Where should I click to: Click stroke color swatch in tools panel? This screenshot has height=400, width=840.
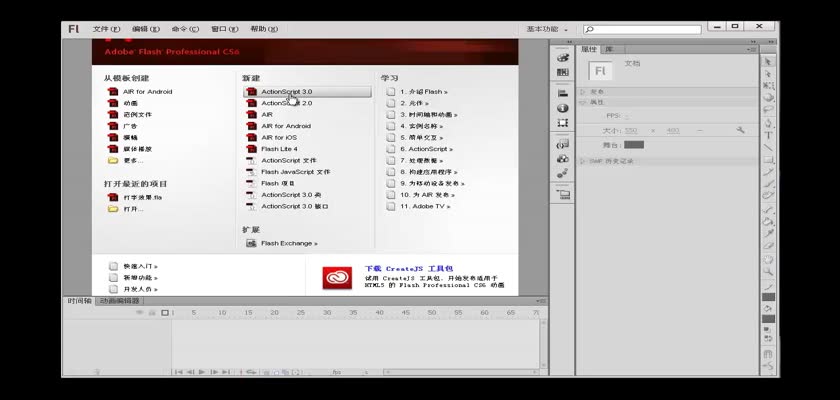click(768, 297)
